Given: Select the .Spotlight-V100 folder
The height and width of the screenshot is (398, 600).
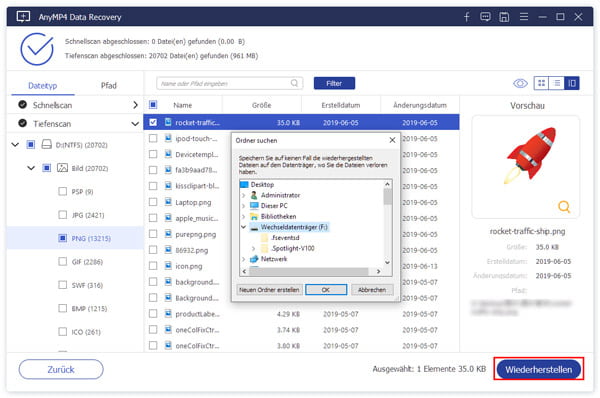Looking at the screenshot, I should (292, 248).
